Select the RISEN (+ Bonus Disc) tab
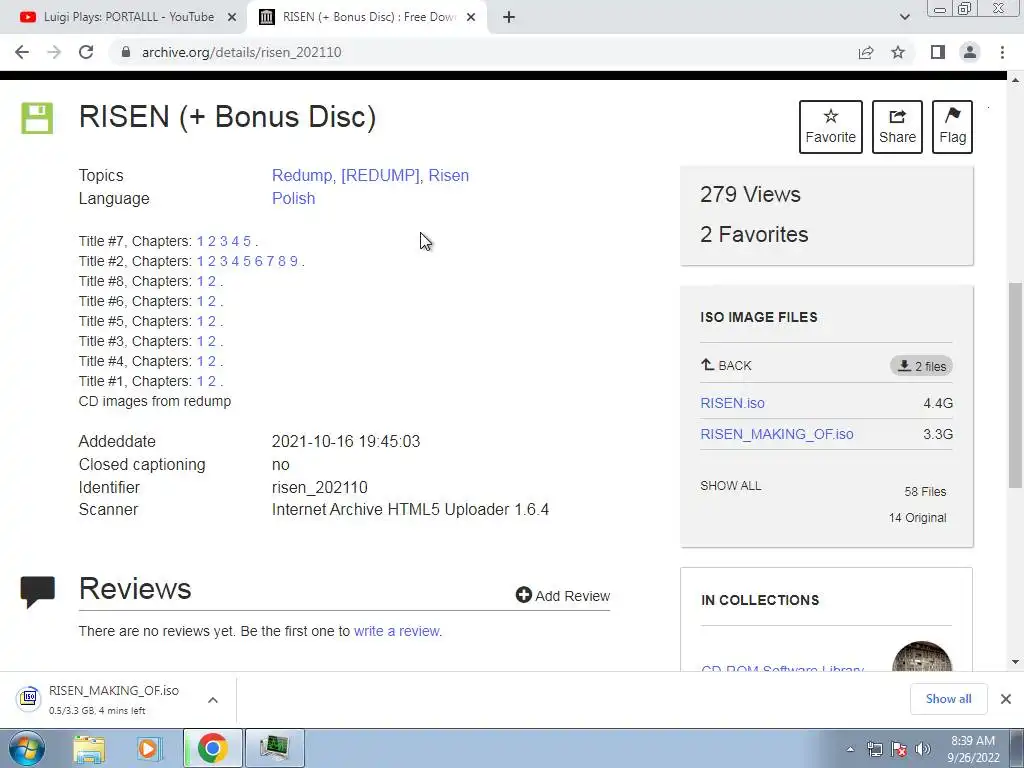The height and width of the screenshot is (768, 1024). 369,18
